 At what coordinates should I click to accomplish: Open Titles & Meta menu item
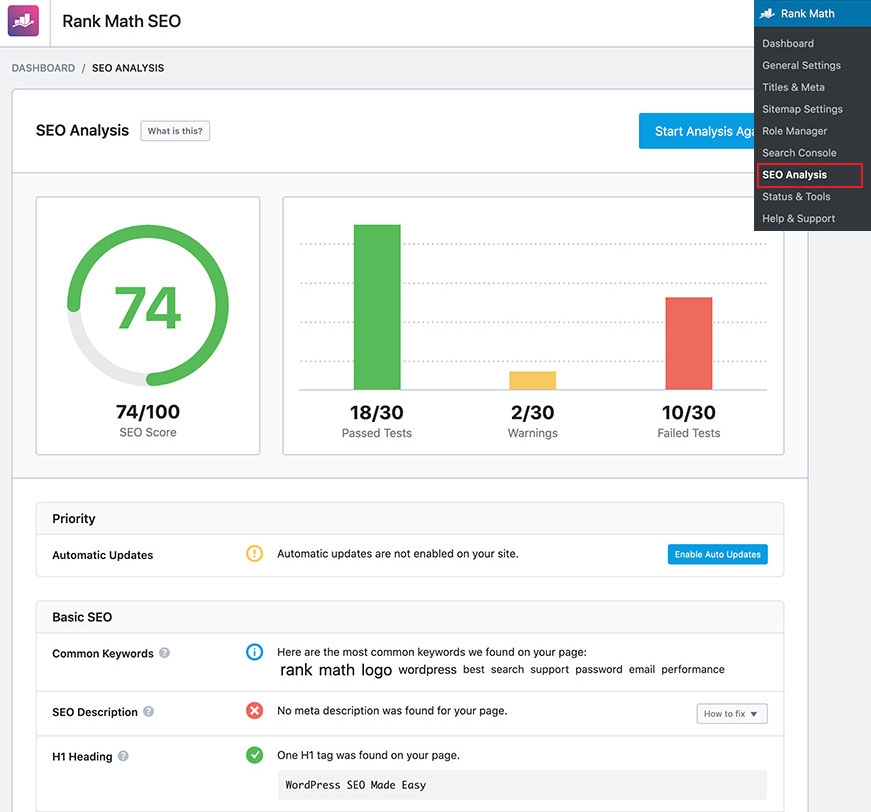coord(793,87)
